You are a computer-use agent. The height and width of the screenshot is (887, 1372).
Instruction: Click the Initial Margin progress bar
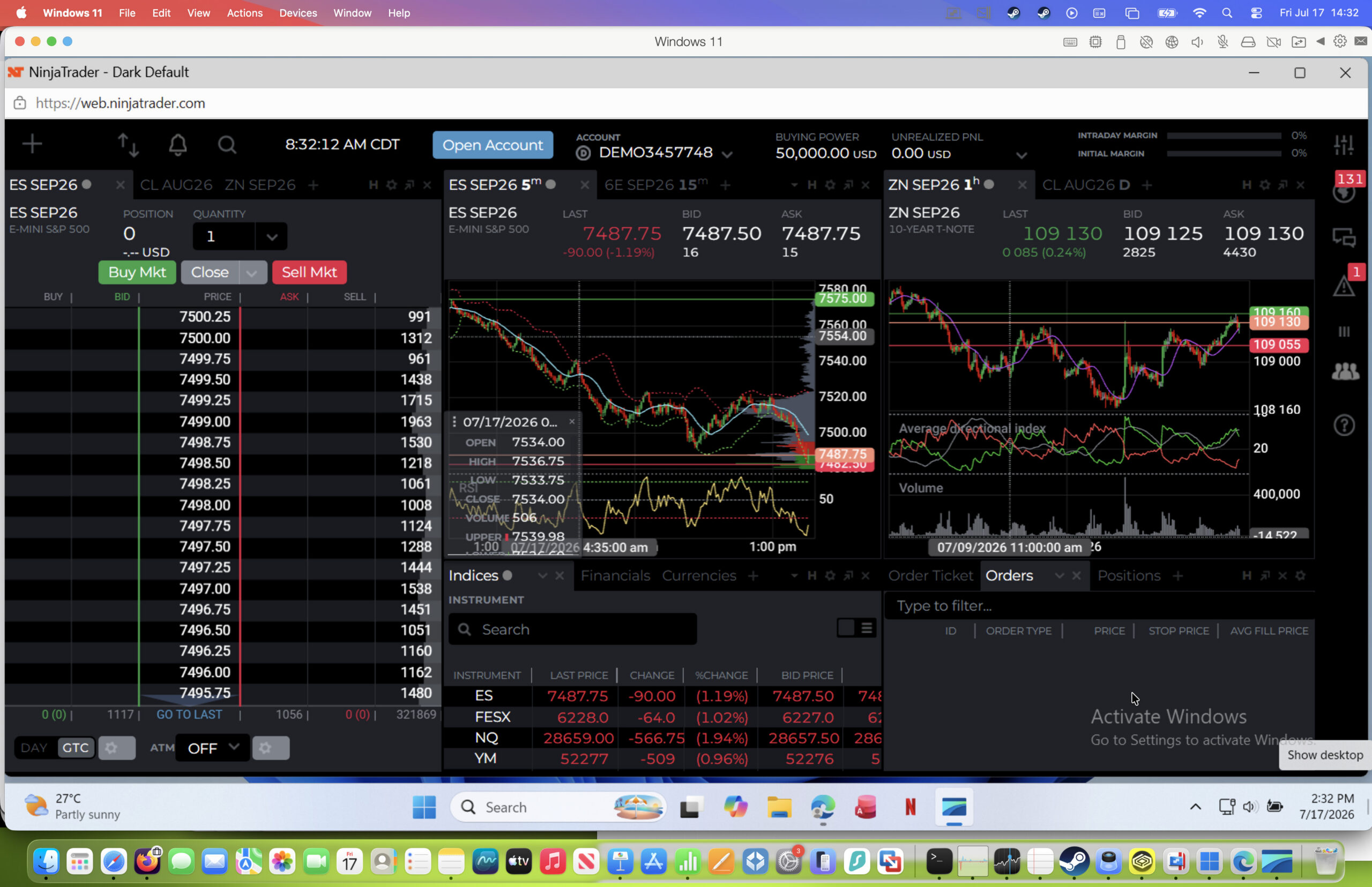1224,154
